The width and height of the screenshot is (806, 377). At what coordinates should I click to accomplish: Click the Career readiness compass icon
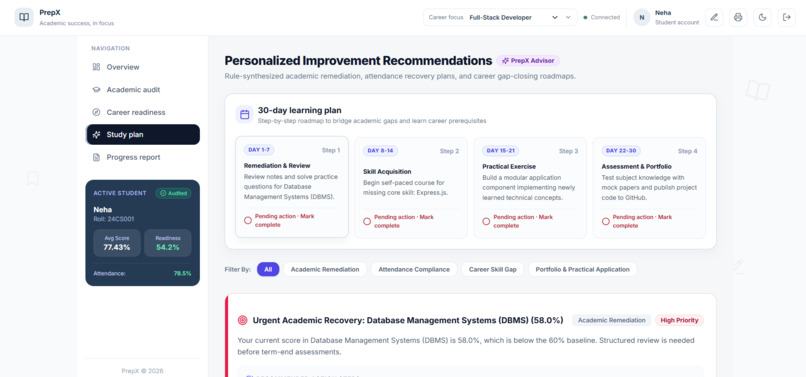96,112
